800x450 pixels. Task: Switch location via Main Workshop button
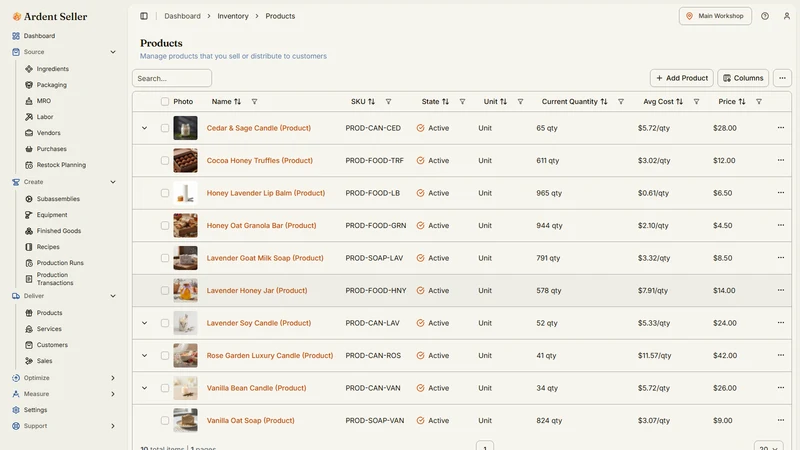715,16
